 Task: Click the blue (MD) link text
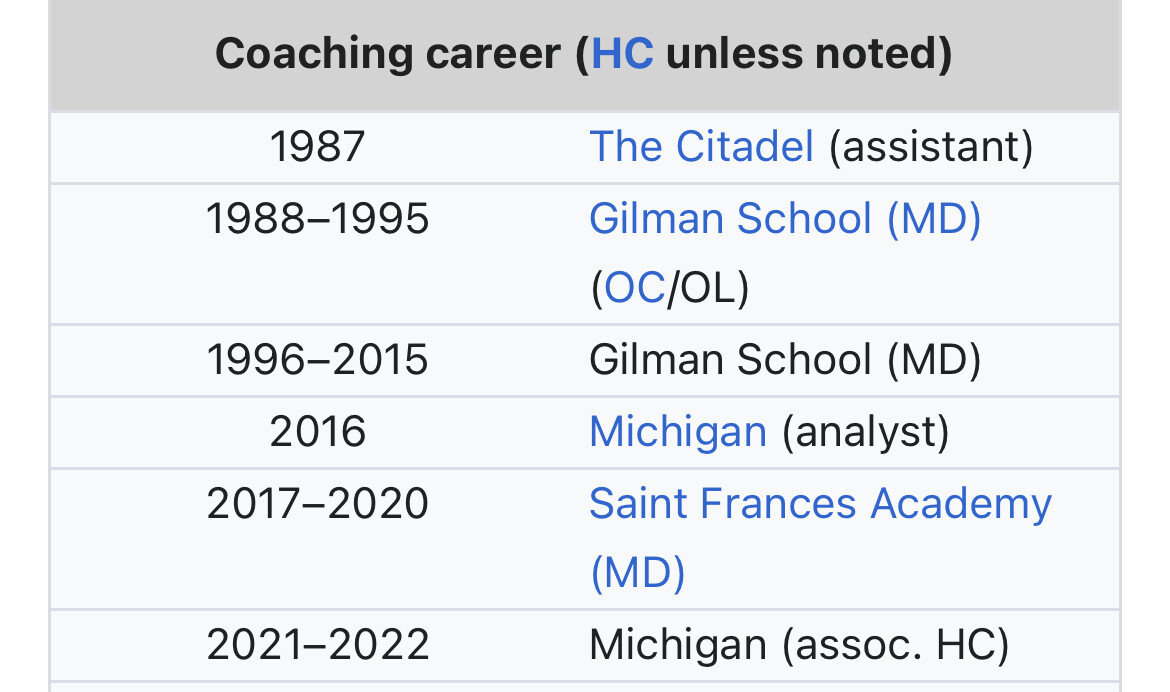(637, 573)
